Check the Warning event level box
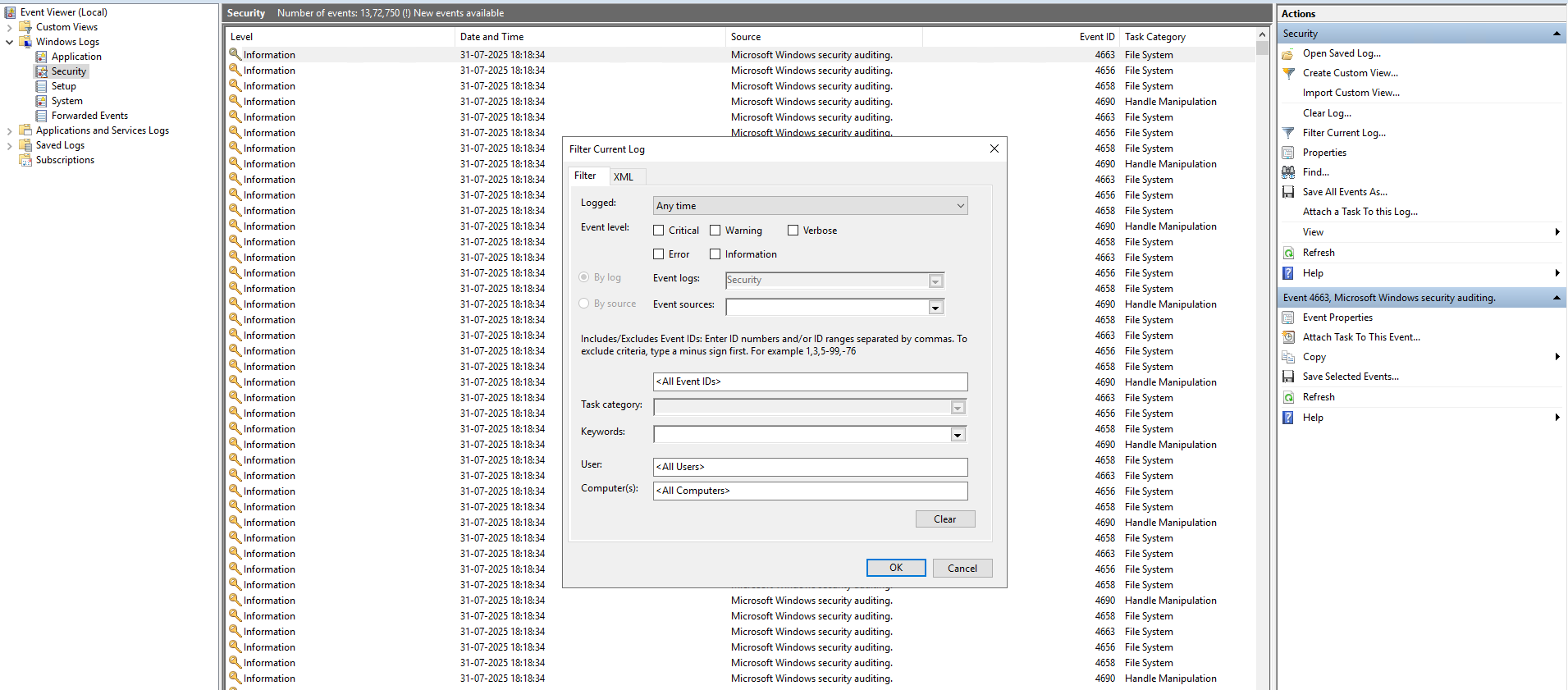The image size is (1568, 690). coord(715,231)
